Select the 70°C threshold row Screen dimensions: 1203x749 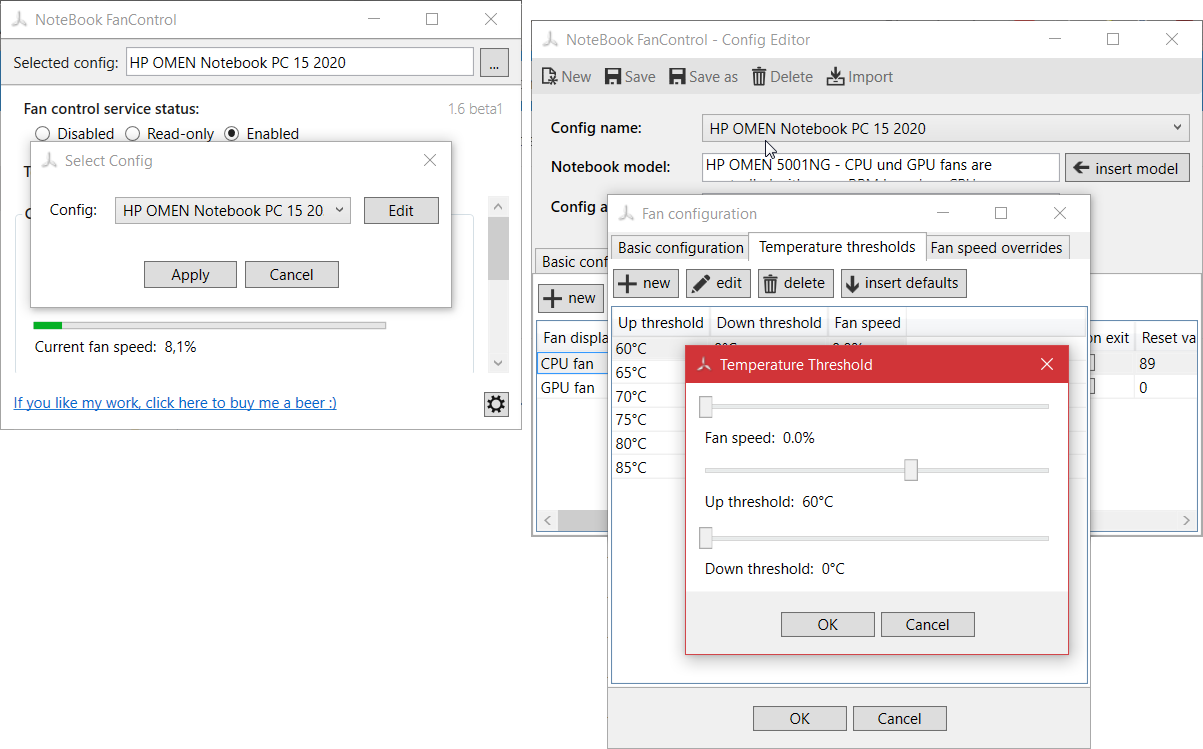click(x=650, y=396)
